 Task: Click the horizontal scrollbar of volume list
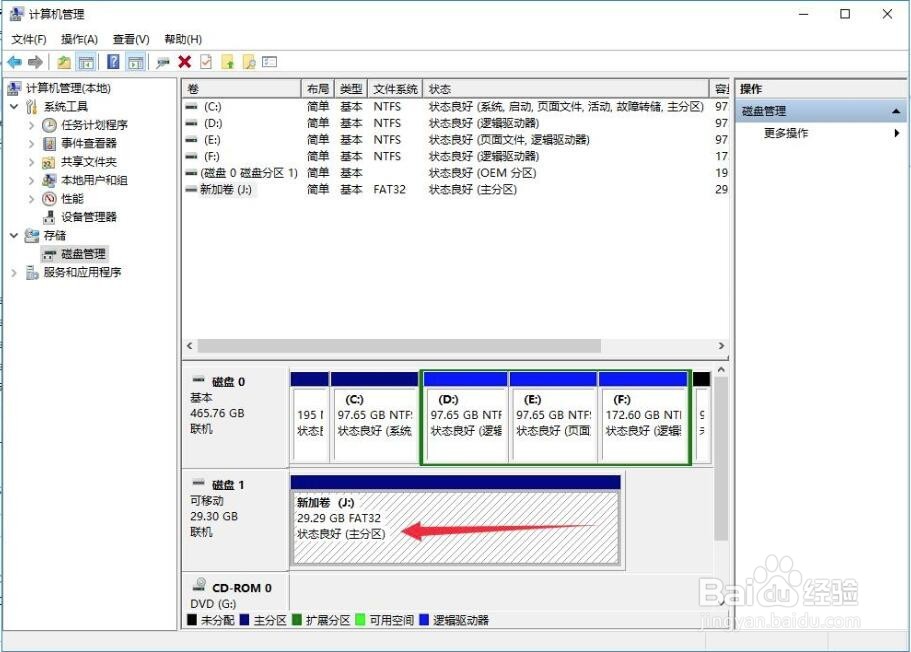click(399, 346)
